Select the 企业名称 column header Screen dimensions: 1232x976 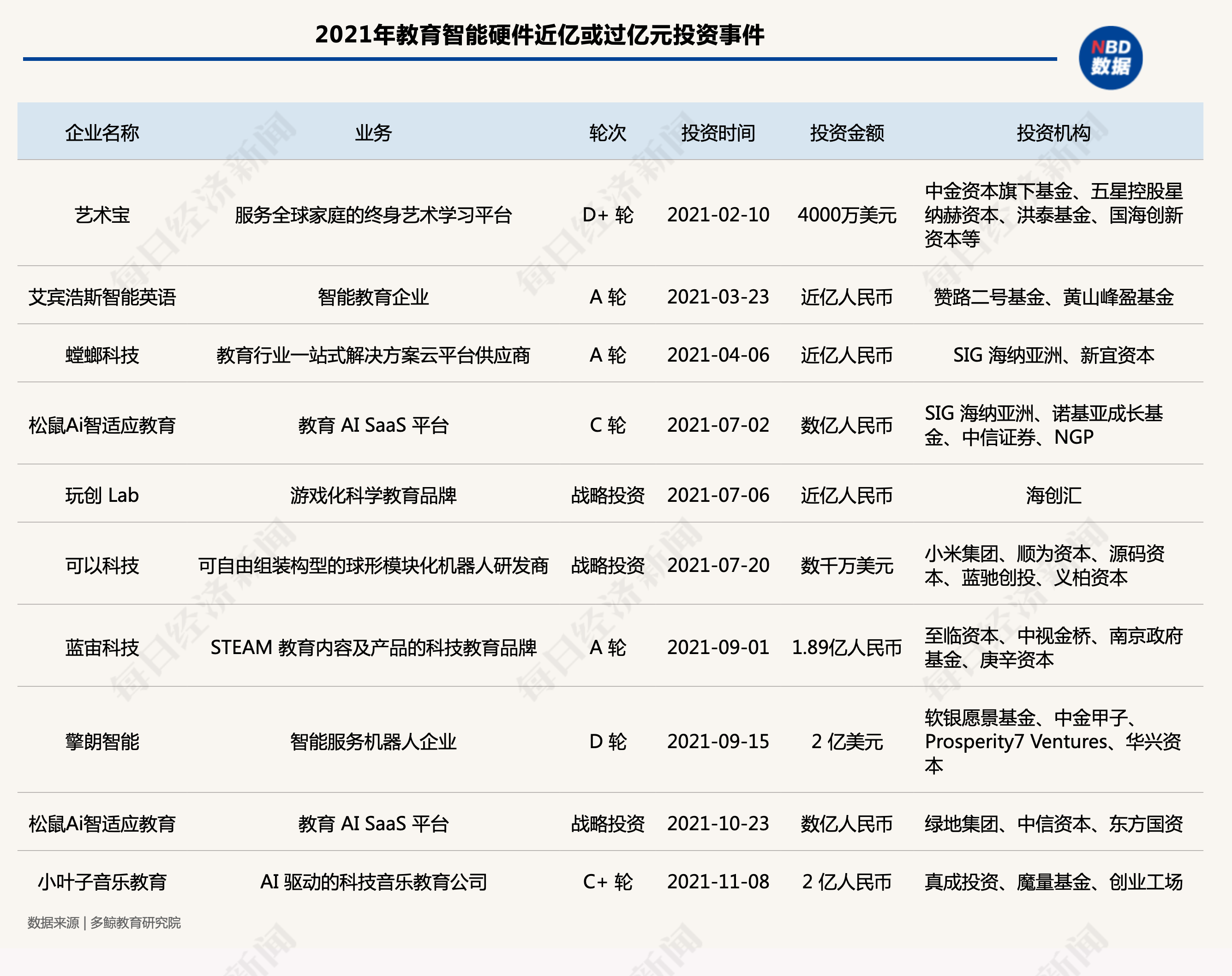(x=102, y=133)
